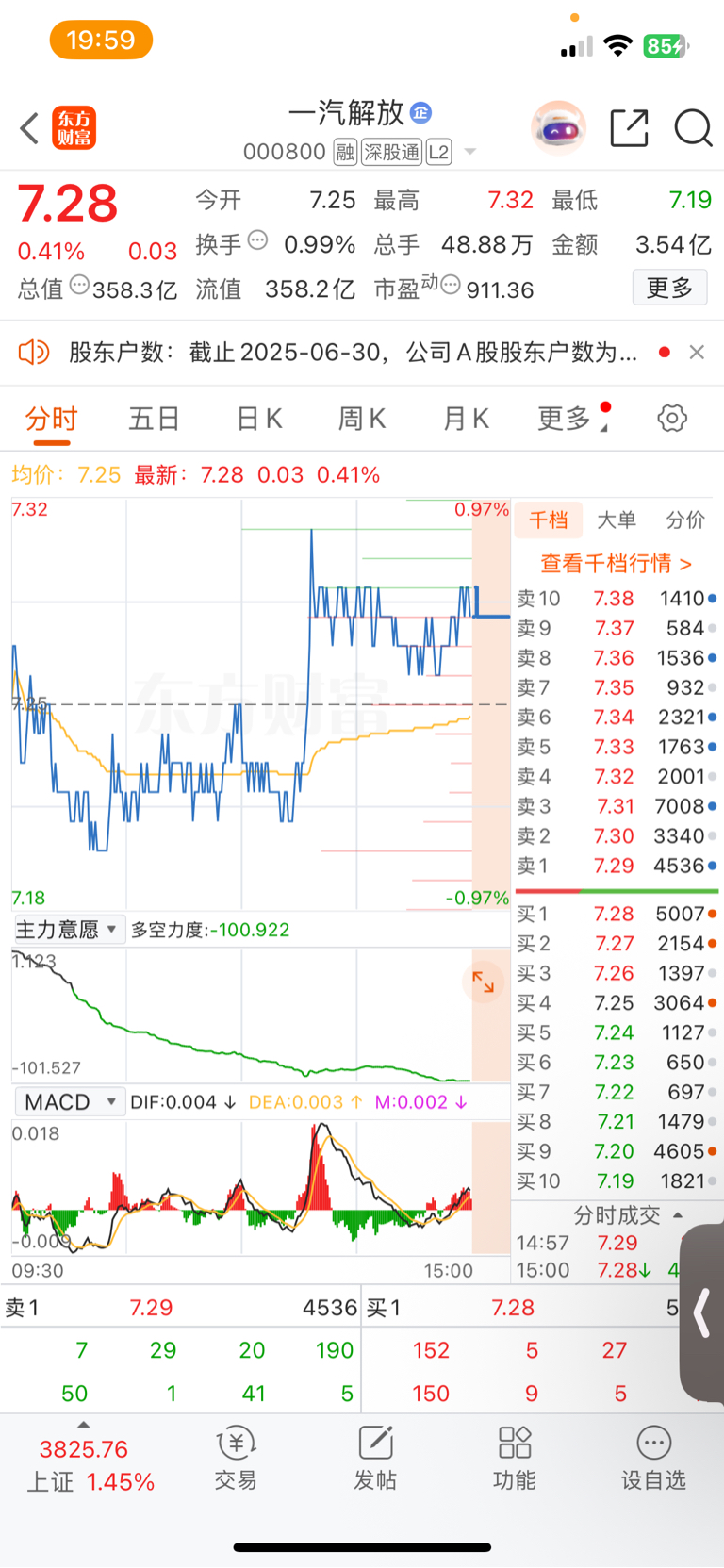The height and width of the screenshot is (1568, 724).
Task: Tap 买4 7.25 order row
Action: 617,1003
